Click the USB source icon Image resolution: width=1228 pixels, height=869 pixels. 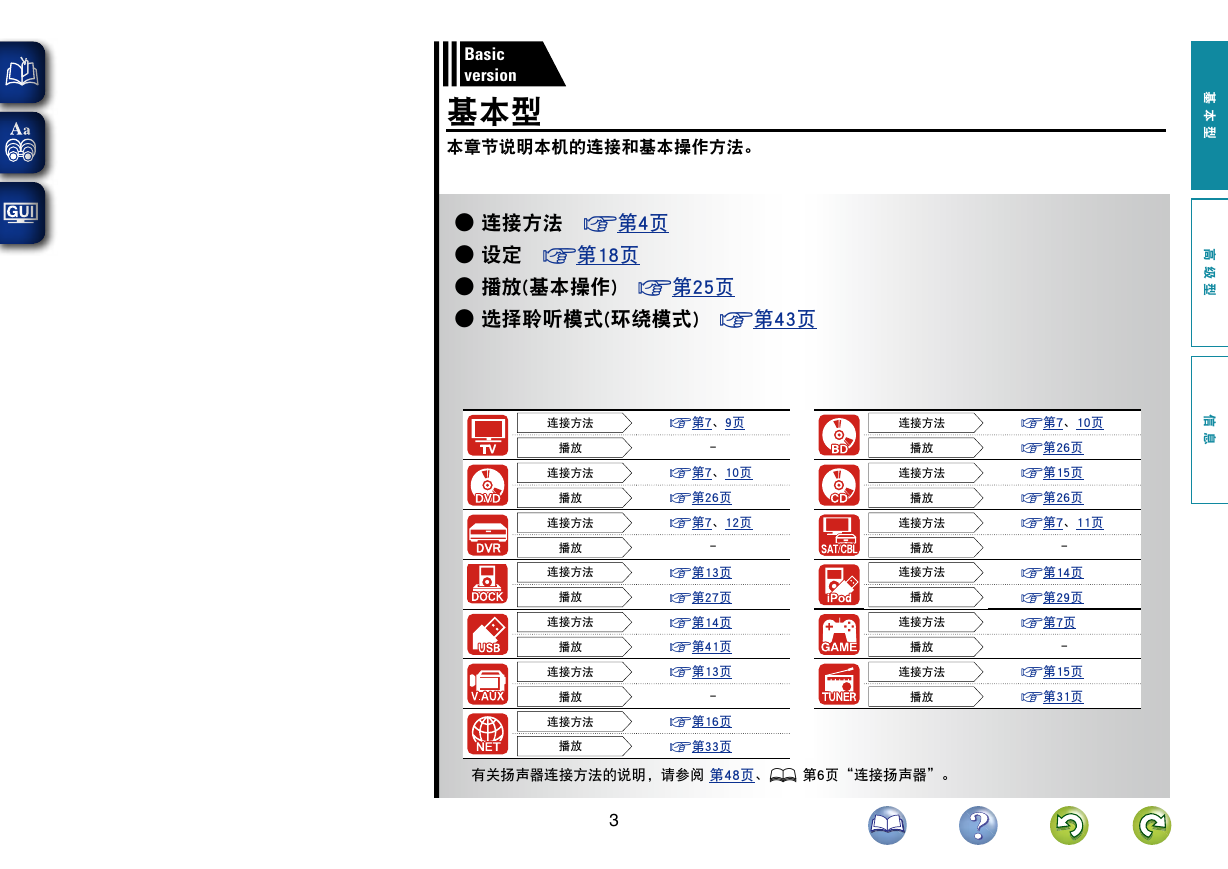[x=487, y=634]
